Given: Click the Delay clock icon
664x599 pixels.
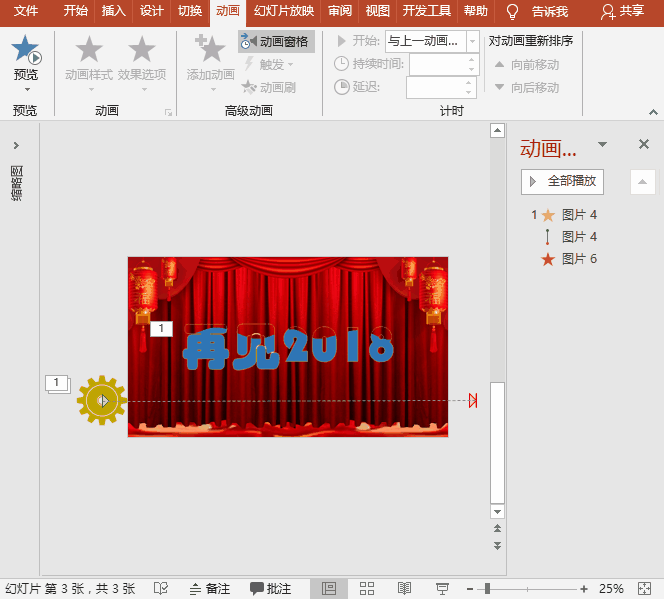Looking at the screenshot, I should pos(341,87).
